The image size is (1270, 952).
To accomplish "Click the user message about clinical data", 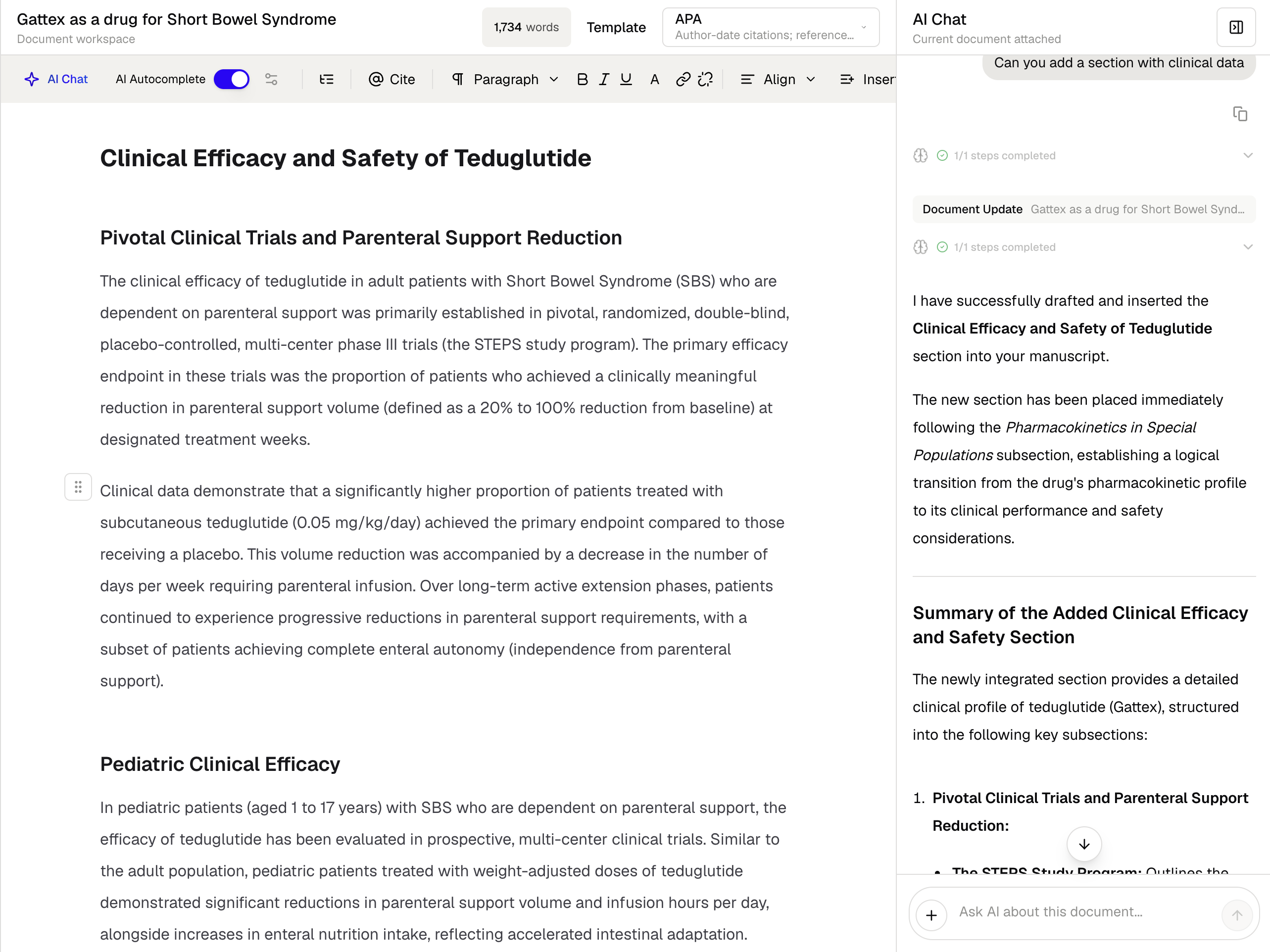I will coord(1119,63).
